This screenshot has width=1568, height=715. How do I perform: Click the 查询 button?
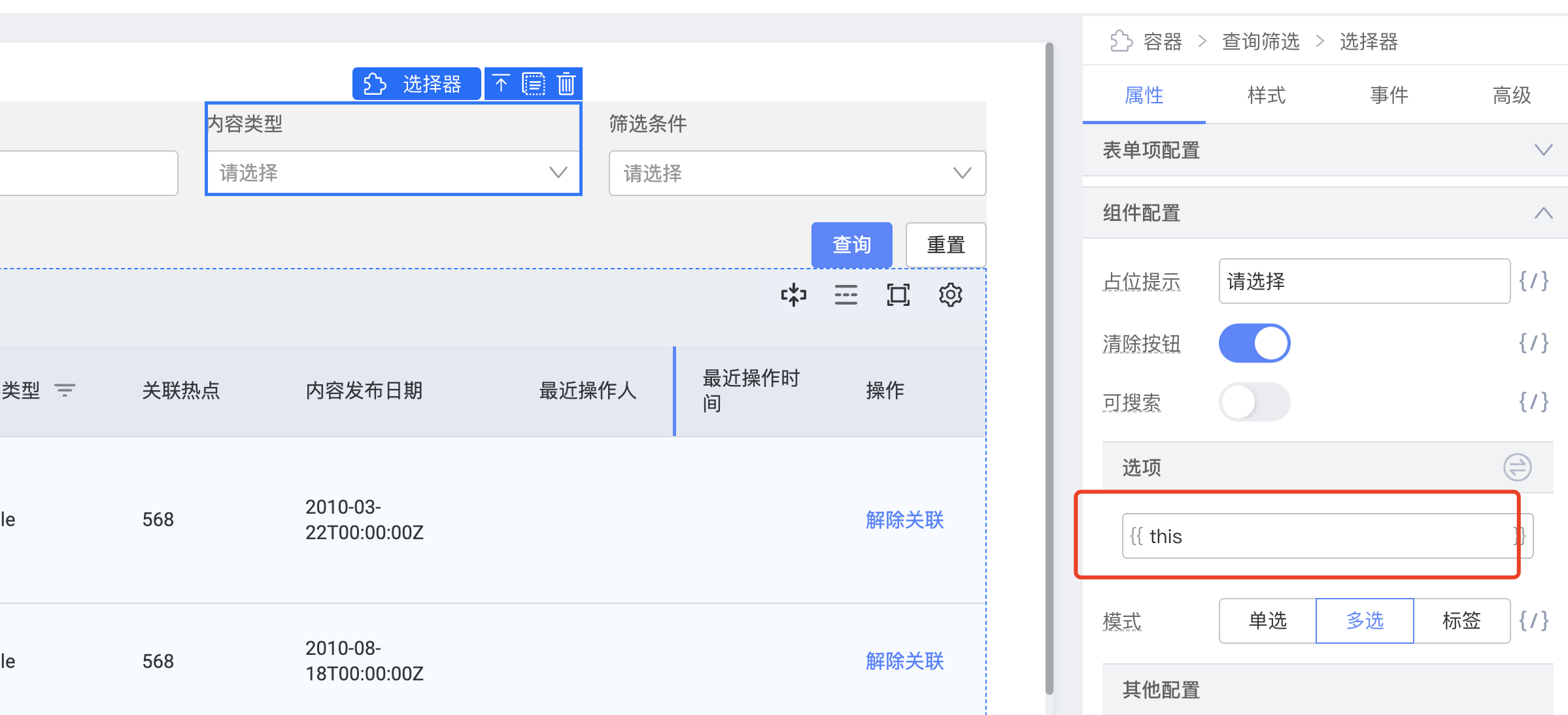pos(851,244)
